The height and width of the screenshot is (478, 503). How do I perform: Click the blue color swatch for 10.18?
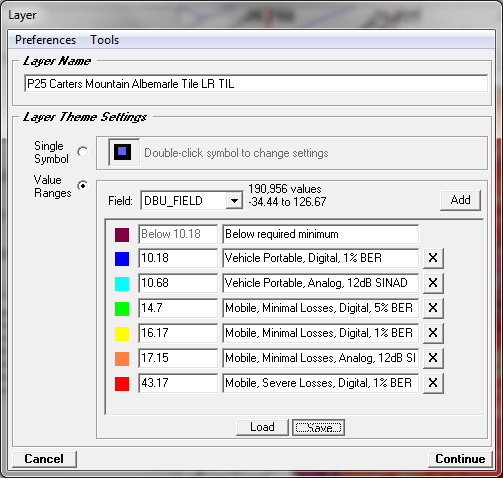[122, 259]
